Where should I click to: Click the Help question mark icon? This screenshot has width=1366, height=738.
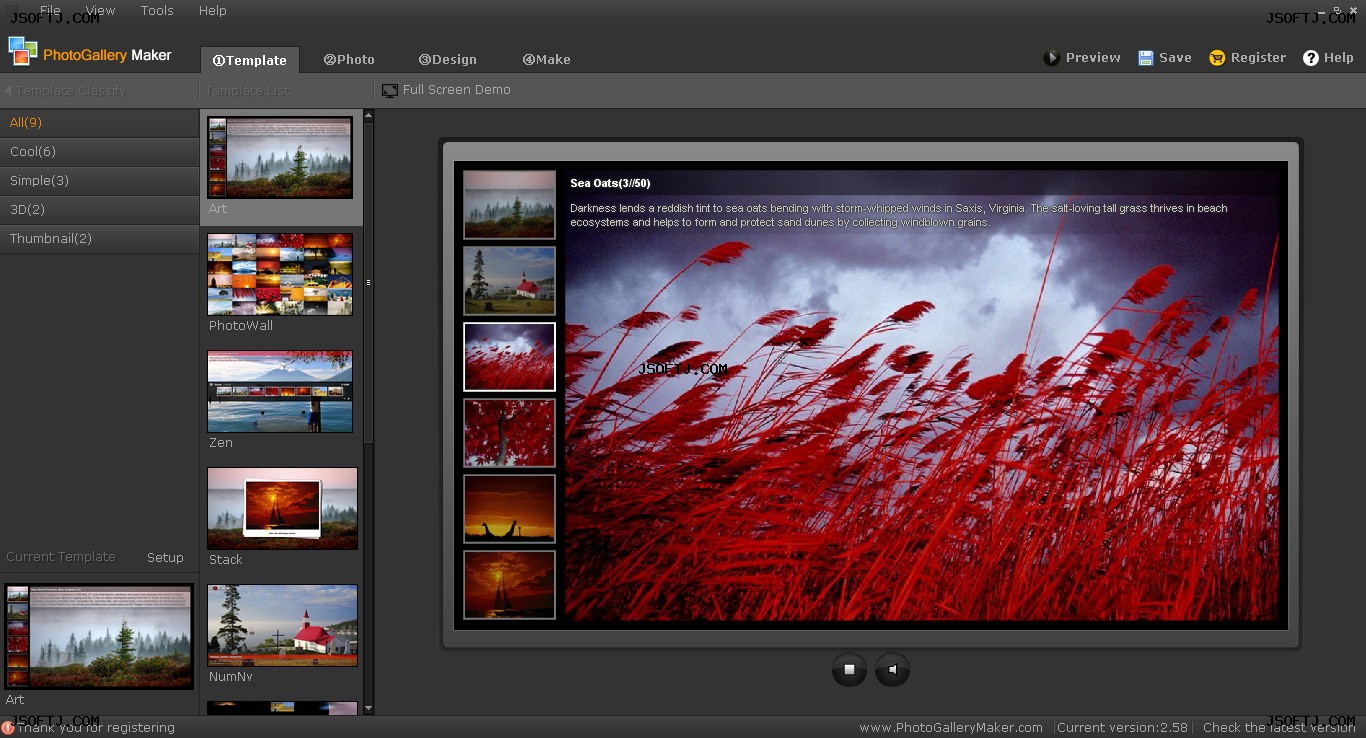pos(1311,58)
